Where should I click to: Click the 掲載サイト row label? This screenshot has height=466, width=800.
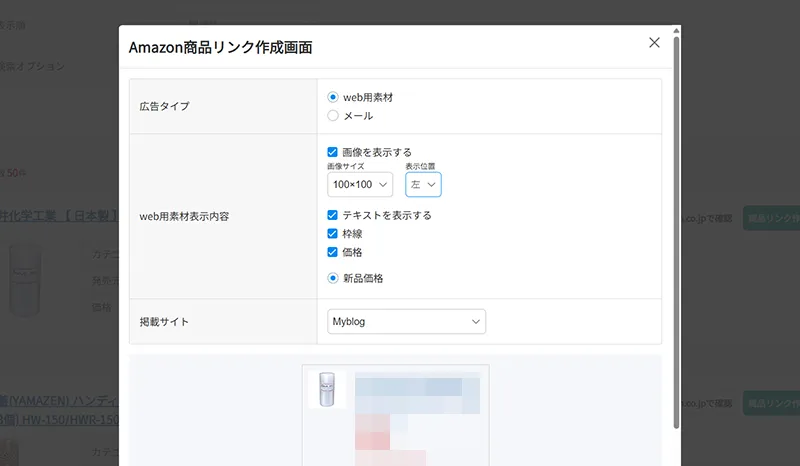pyautogui.click(x=164, y=322)
